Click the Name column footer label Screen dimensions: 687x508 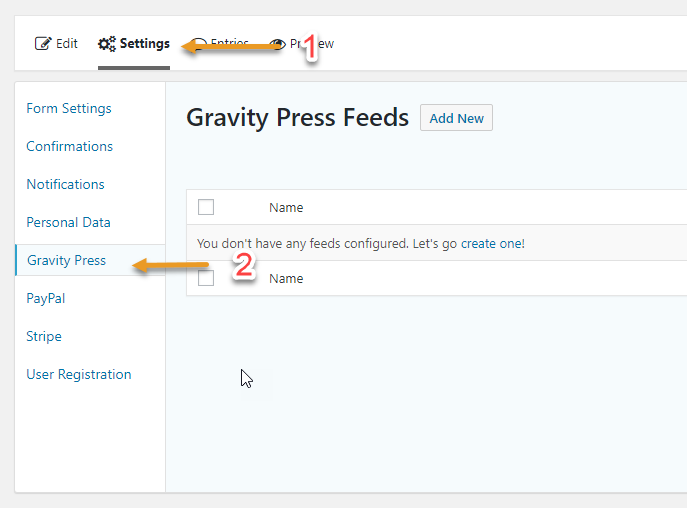286,278
